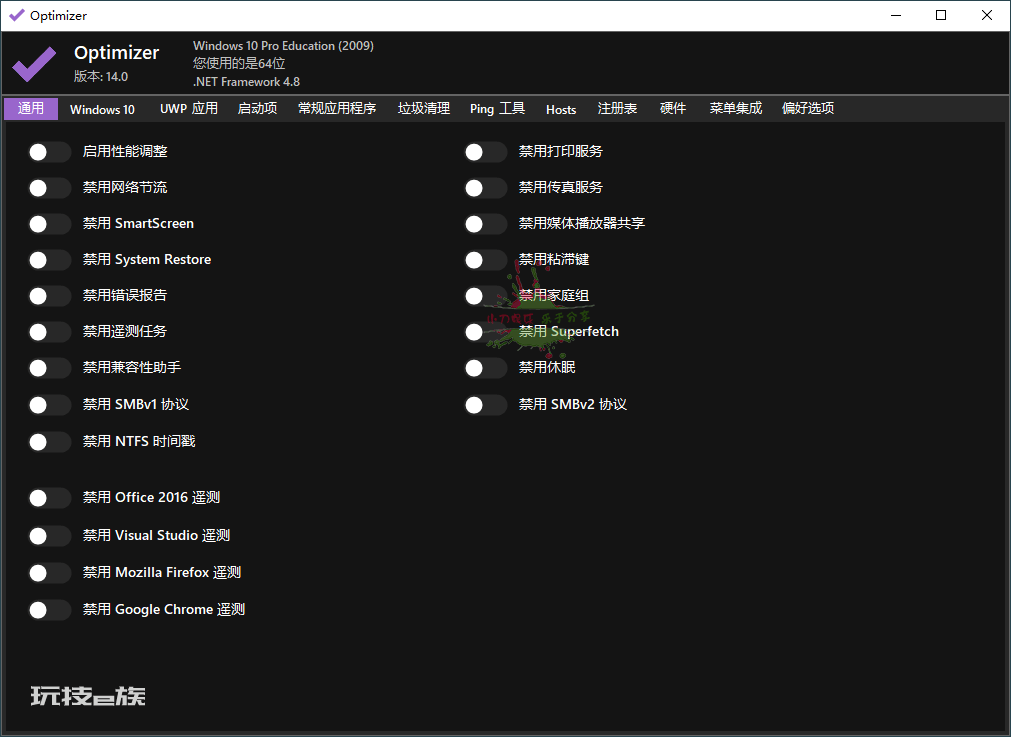This screenshot has height=737, width=1011.
Task: Click the small title bar Optimizer icon
Action: pyautogui.click(x=16, y=15)
